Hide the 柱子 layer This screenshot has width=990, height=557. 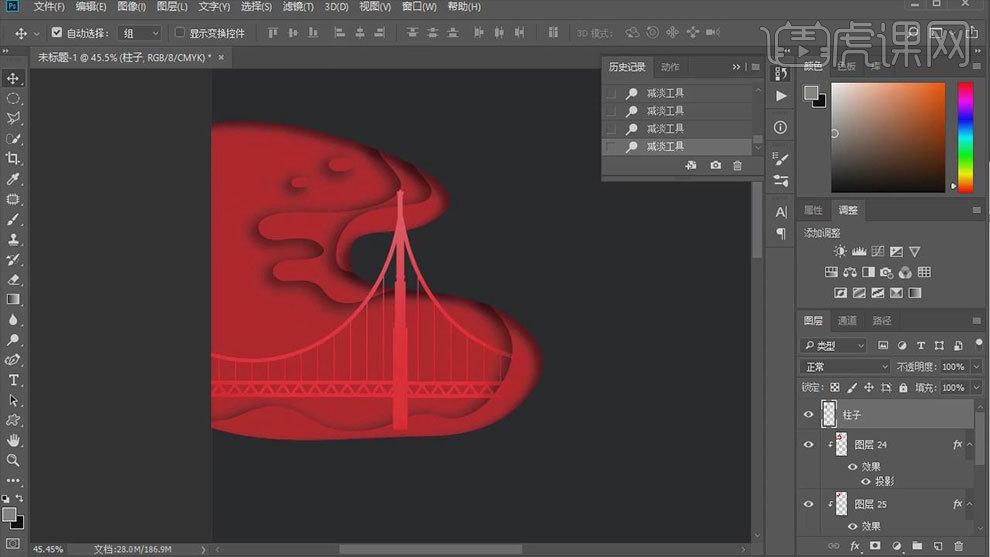pos(808,414)
